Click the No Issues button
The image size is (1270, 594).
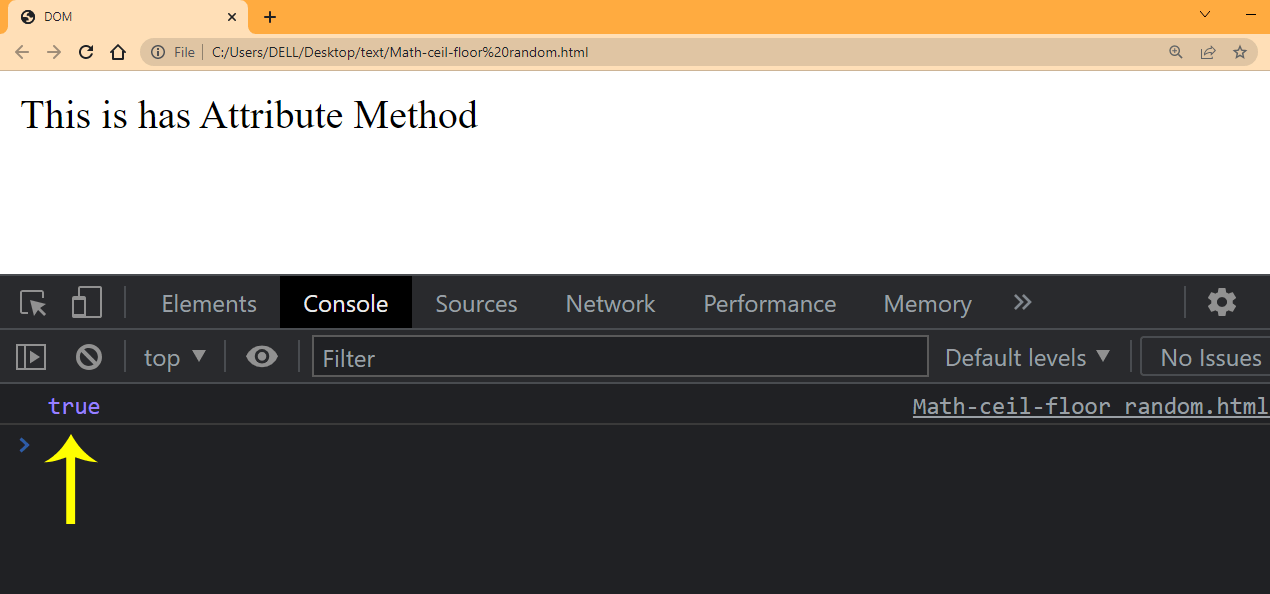[1210, 357]
